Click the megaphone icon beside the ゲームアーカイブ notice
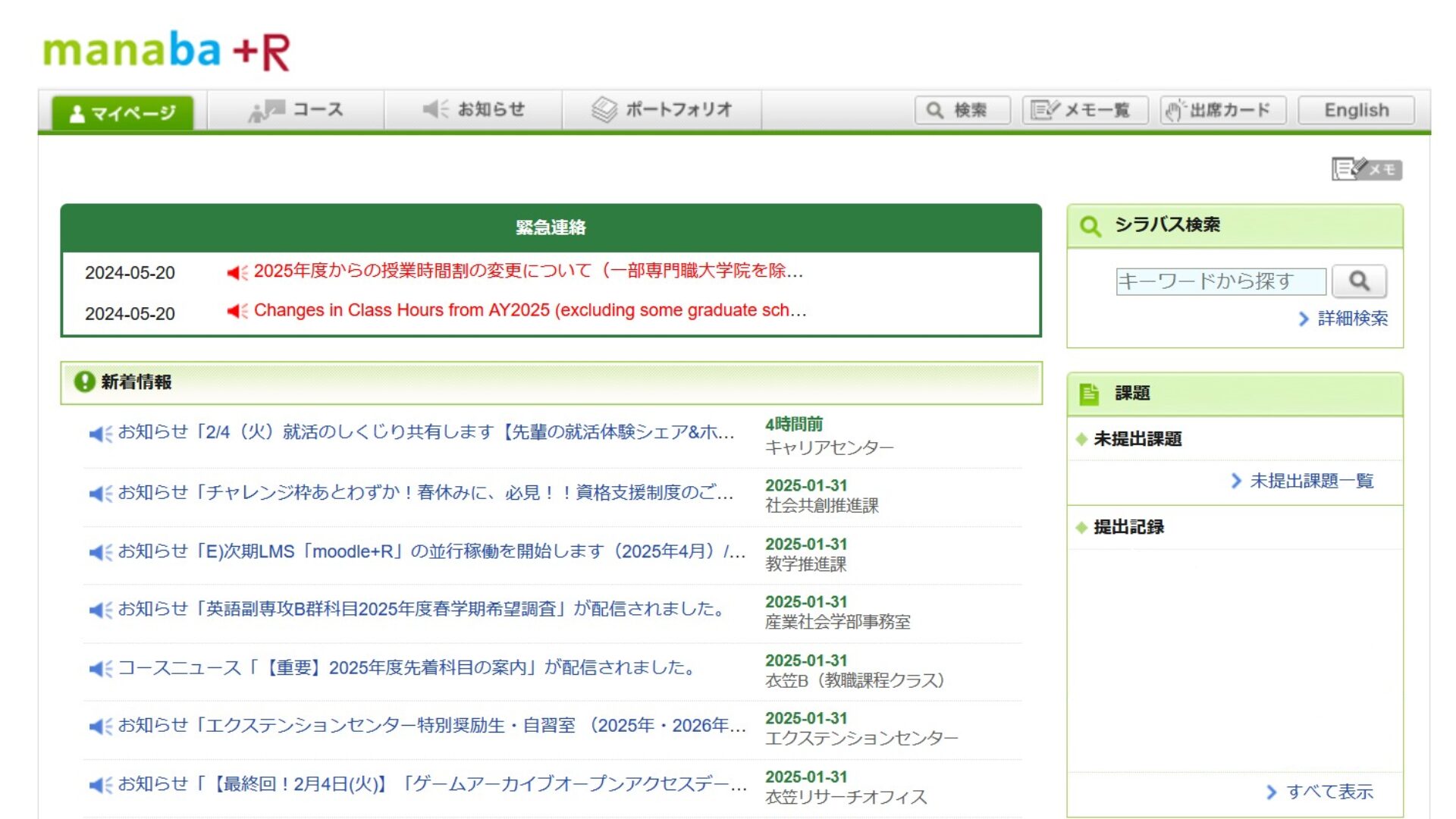 coord(100,785)
